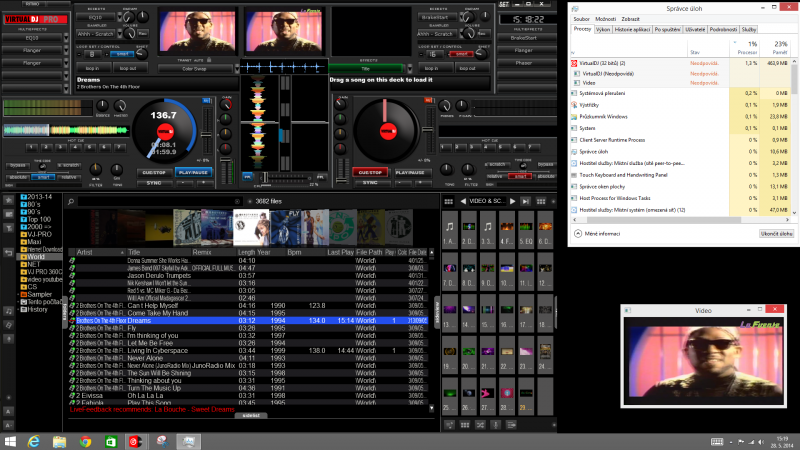
Task: Toggle bypass timecode button on left deck
Action: click(x=18, y=165)
